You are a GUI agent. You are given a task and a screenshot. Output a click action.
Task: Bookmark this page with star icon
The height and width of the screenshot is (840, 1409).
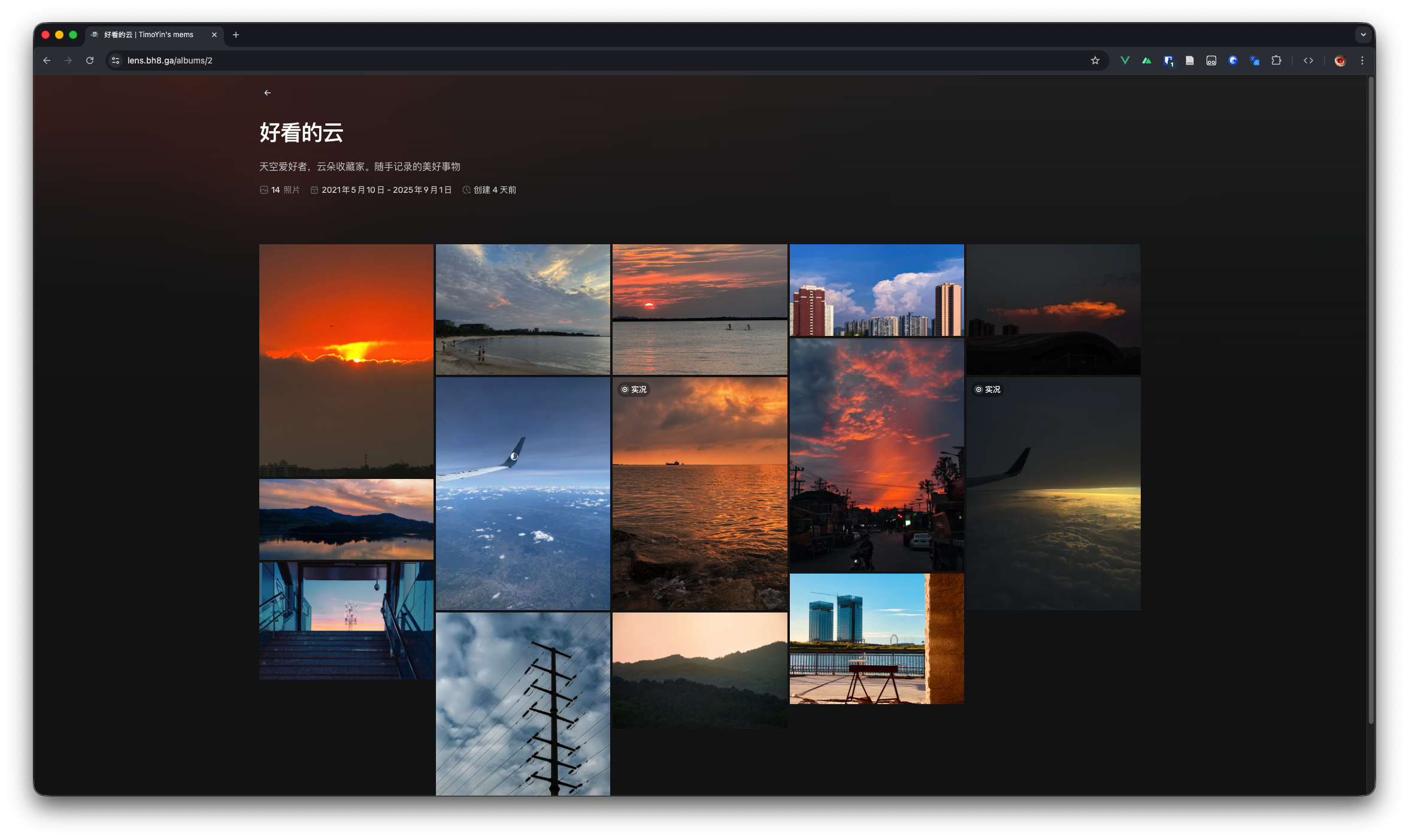[1095, 60]
